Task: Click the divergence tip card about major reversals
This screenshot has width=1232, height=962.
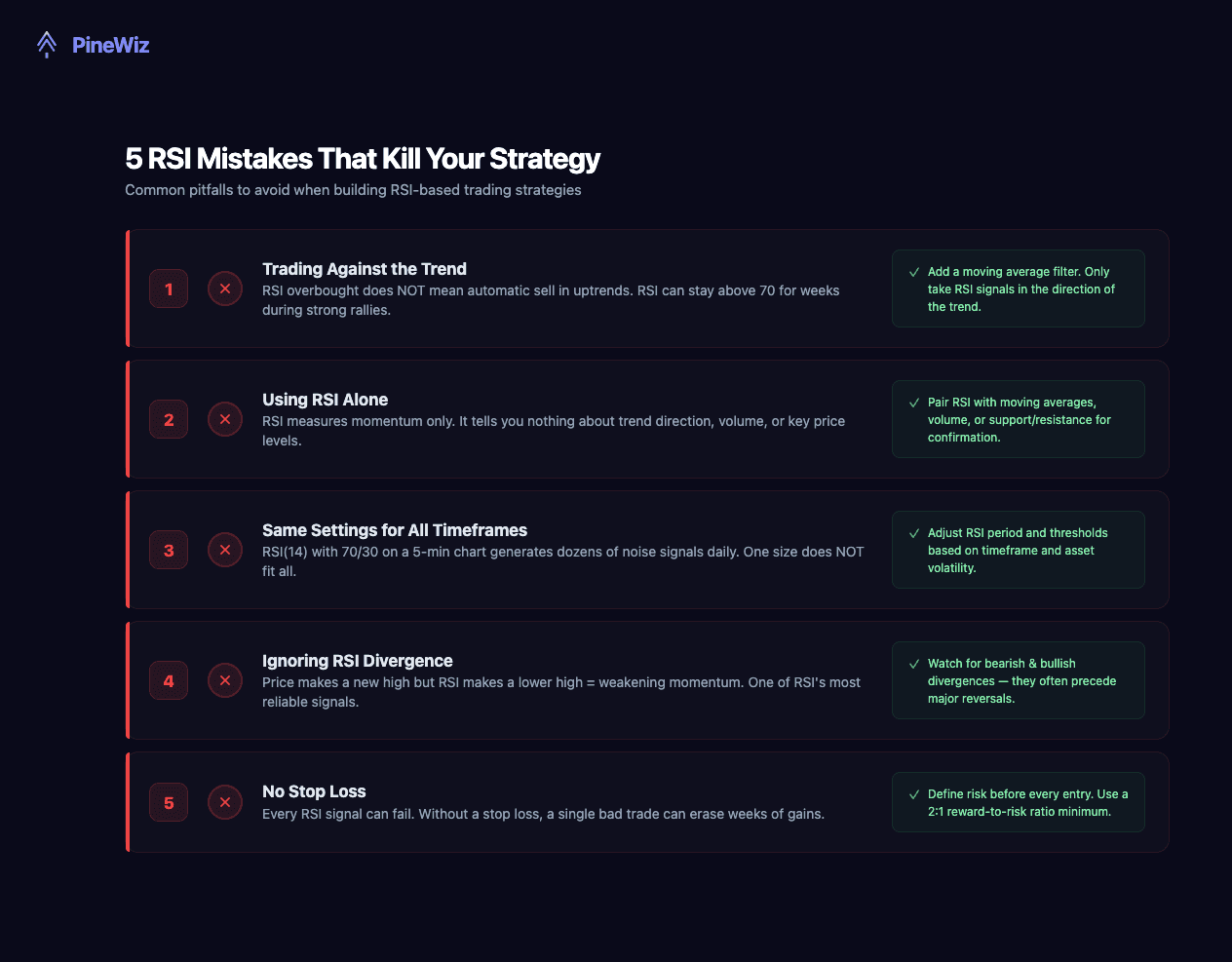Action: 1018,680
